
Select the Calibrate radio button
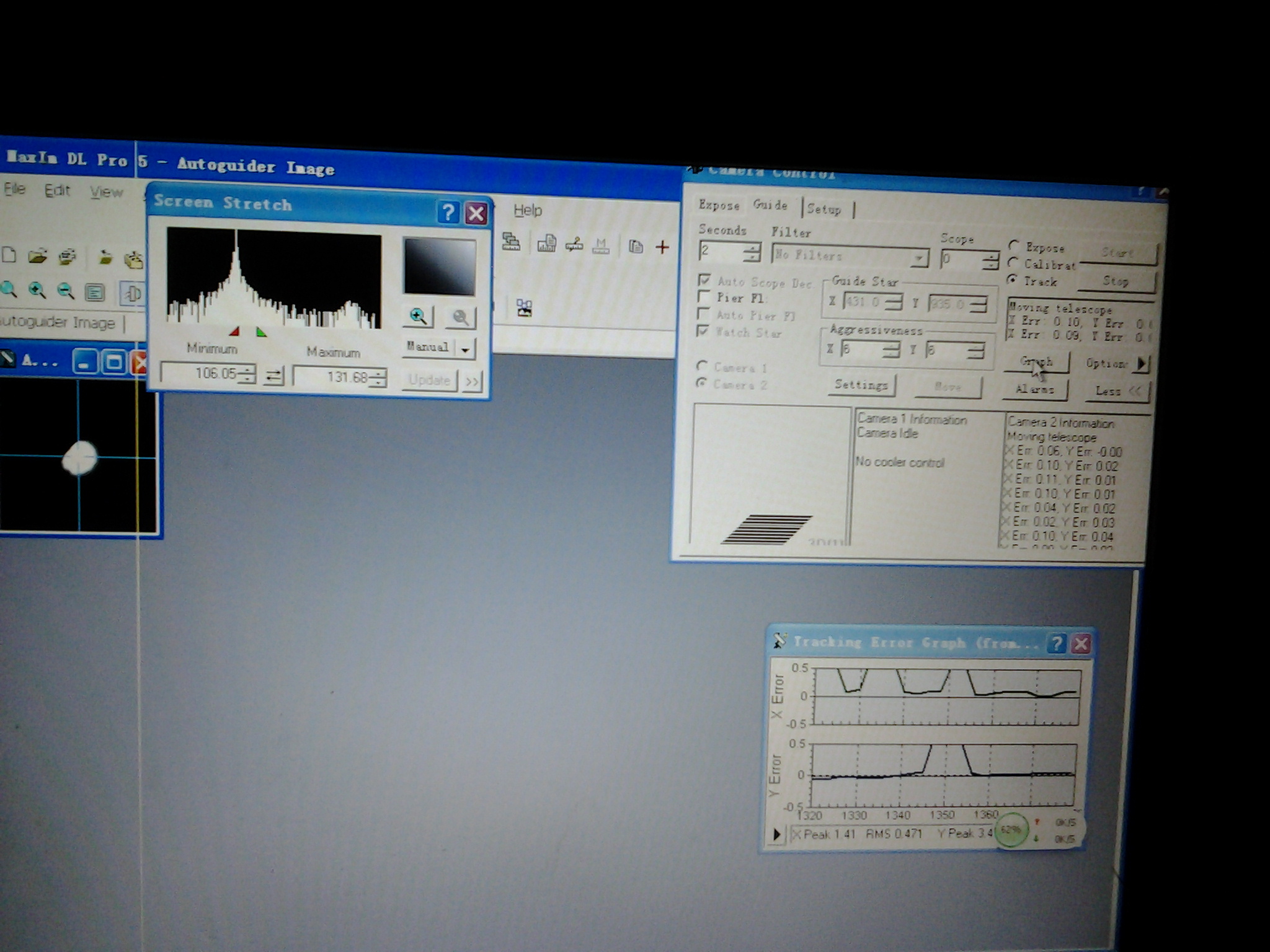pyautogui.click(x=1013, y=262)
